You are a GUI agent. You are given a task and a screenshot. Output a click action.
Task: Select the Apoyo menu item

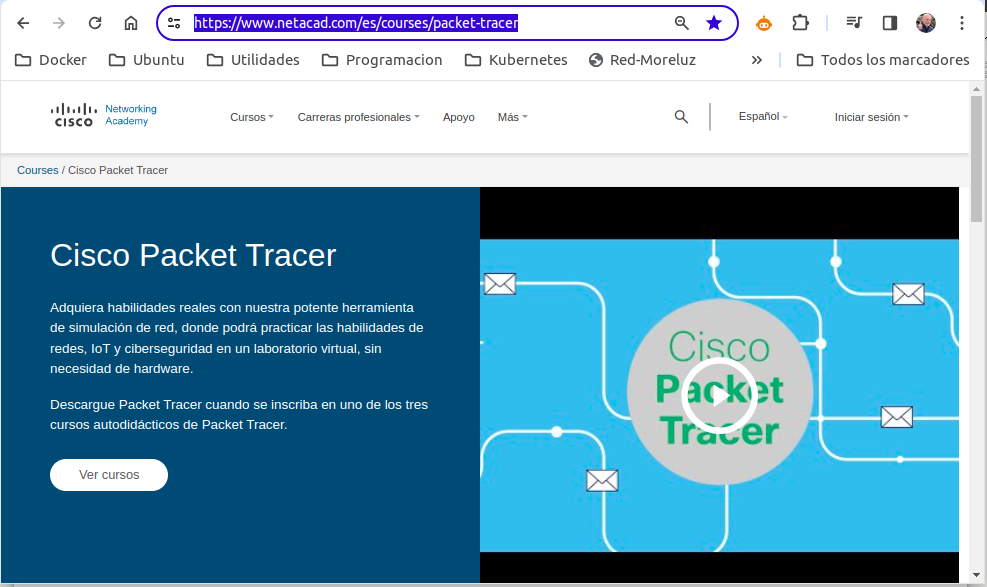[x=459, y=117]
